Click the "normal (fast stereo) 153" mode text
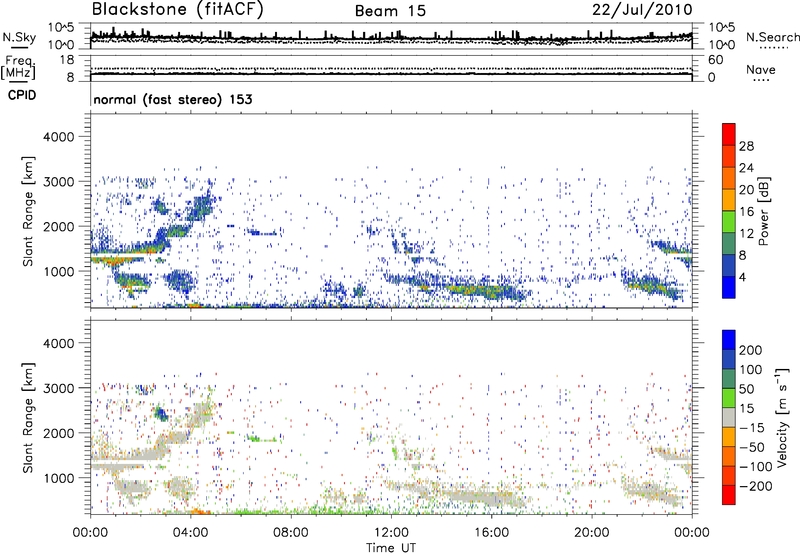Image resolution: width=800 pixels, height=554 pixels. [173, 99]
